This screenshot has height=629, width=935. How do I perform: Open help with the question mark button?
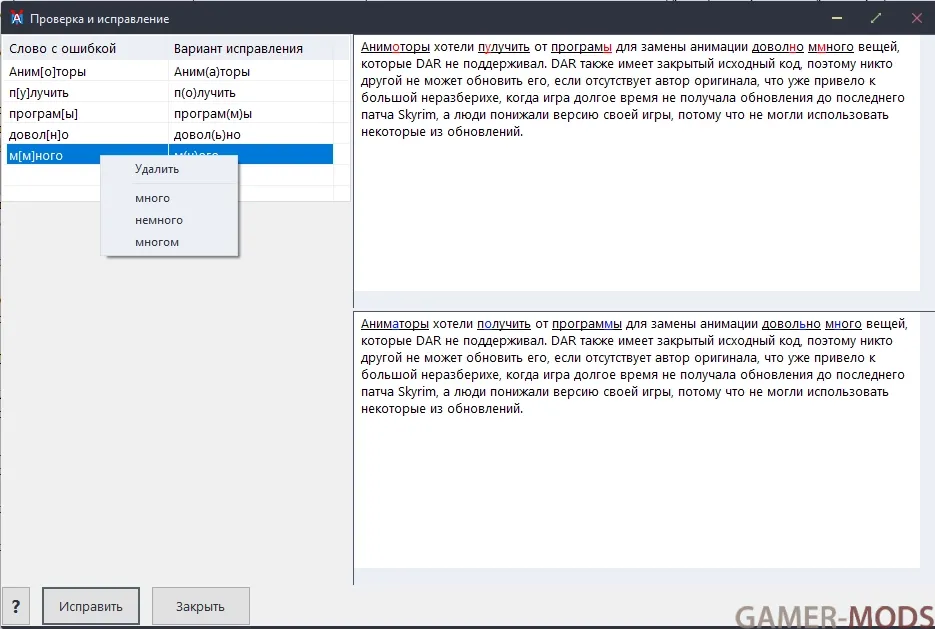click(16, 606)
